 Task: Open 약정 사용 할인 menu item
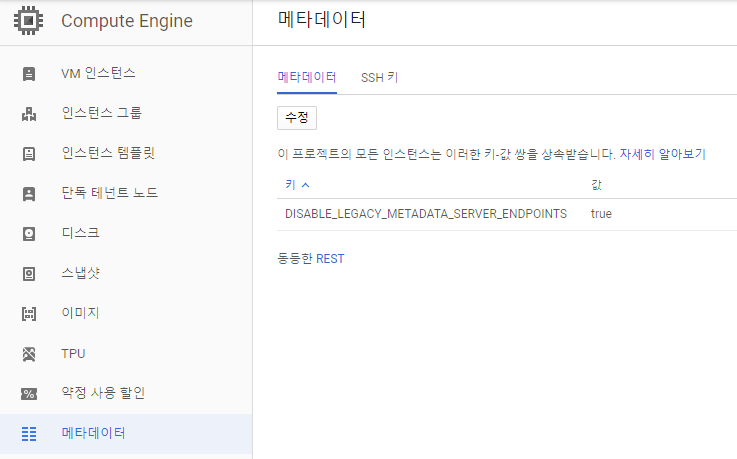[x=103, y=393]
